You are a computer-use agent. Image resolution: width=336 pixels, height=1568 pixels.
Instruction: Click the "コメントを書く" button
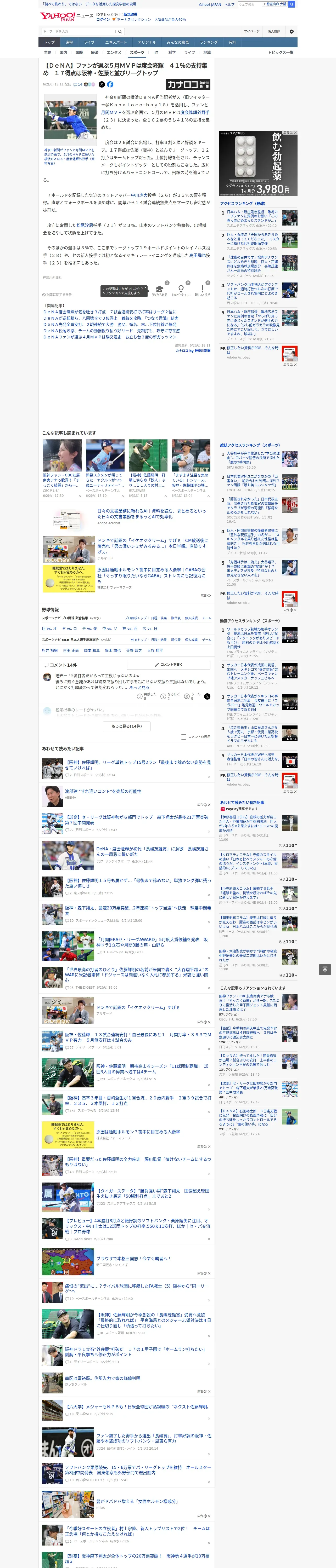[168, 665]
